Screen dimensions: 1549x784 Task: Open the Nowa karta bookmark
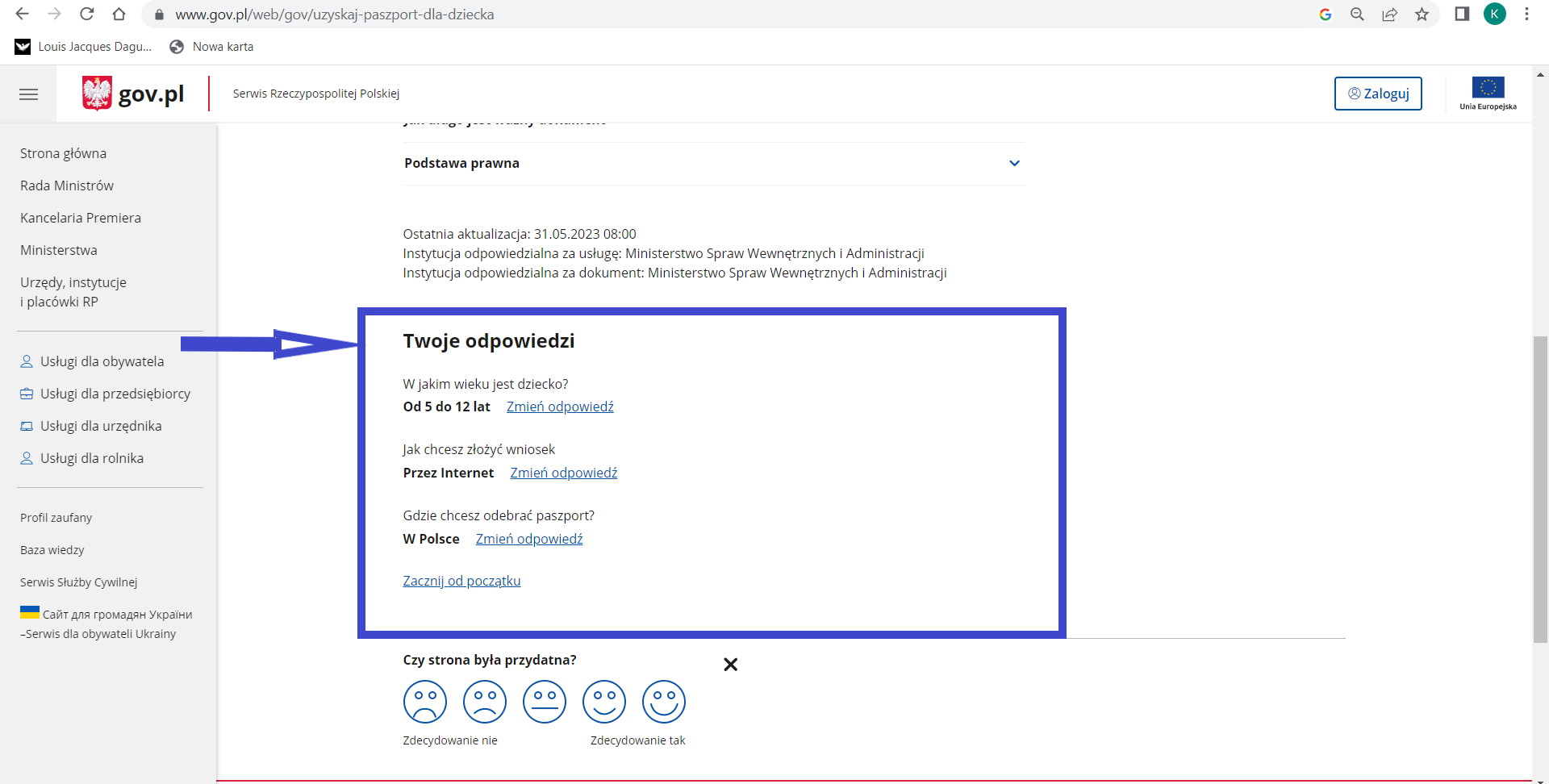[212, 47]
